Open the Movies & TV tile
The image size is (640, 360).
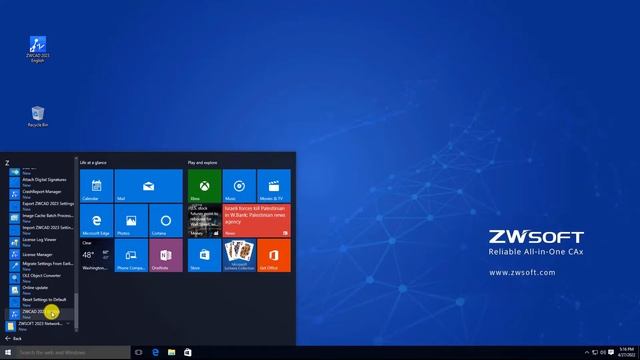[x=274, y=186]
